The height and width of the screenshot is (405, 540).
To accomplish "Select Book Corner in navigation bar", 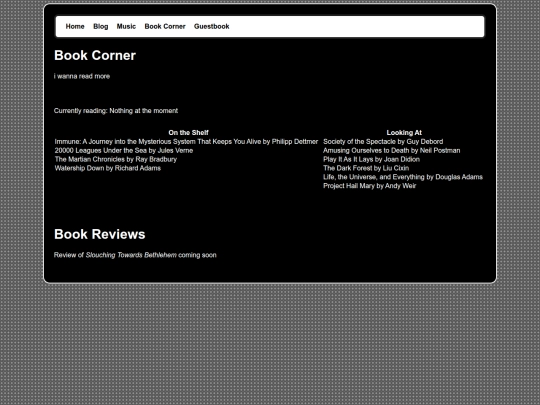I will tap(165, 27).
